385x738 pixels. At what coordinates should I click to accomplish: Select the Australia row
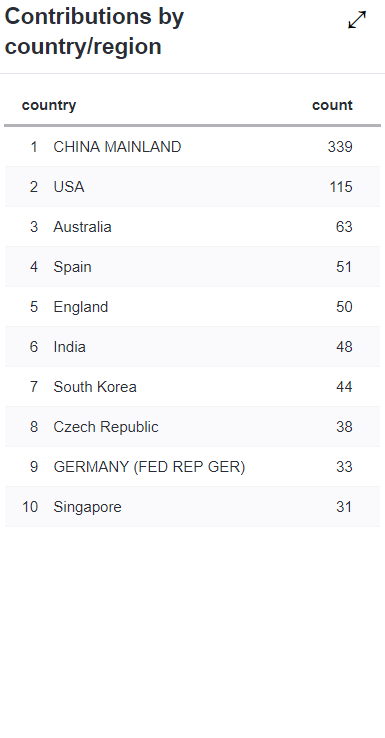(x=192, y=227)
